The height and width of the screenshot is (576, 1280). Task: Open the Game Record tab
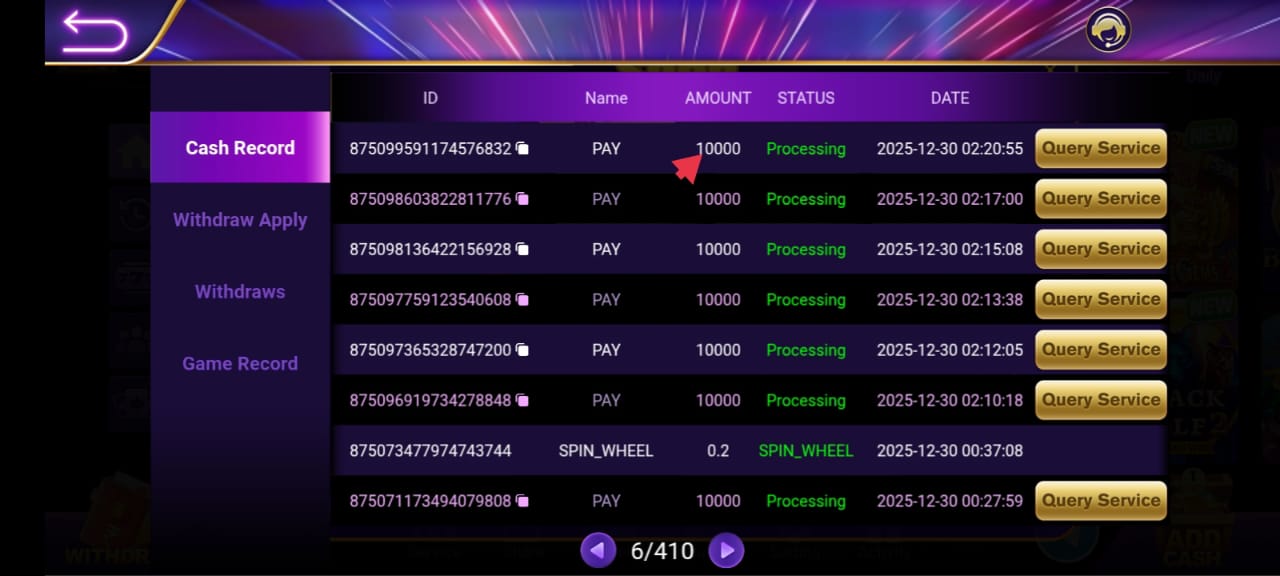click(240, 364)
